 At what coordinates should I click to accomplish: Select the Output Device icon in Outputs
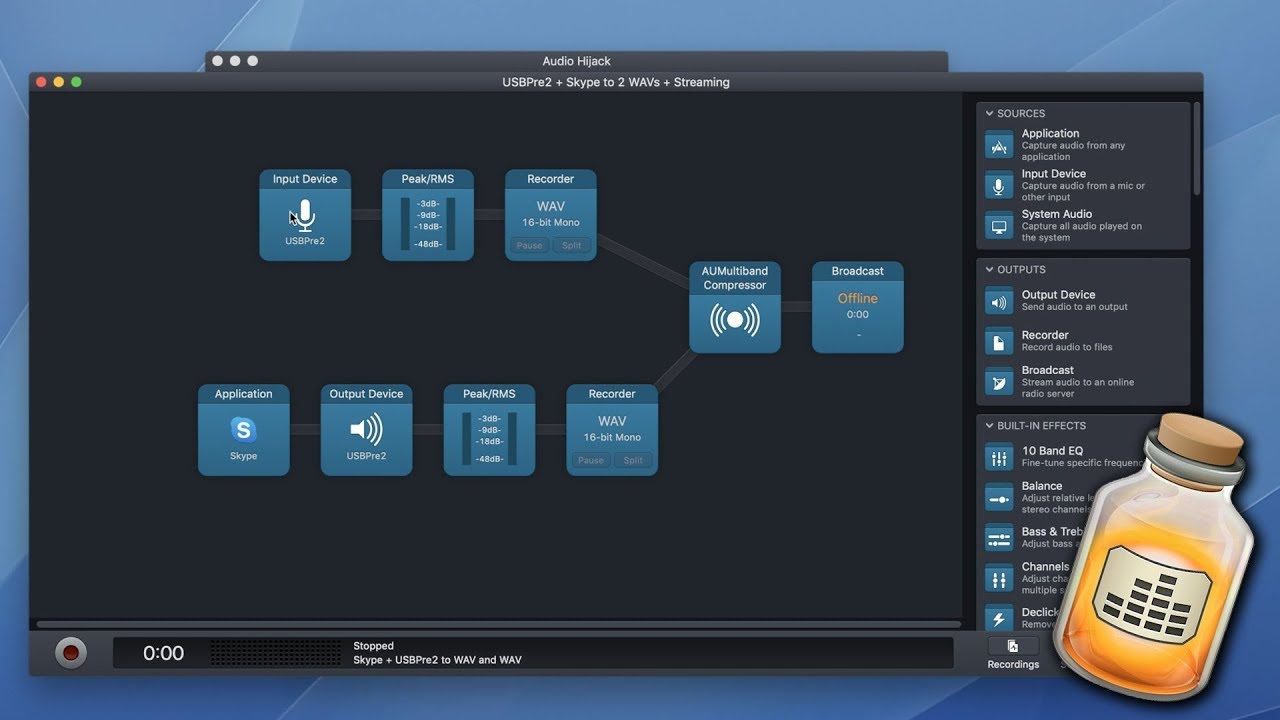[x=999, y=301]
